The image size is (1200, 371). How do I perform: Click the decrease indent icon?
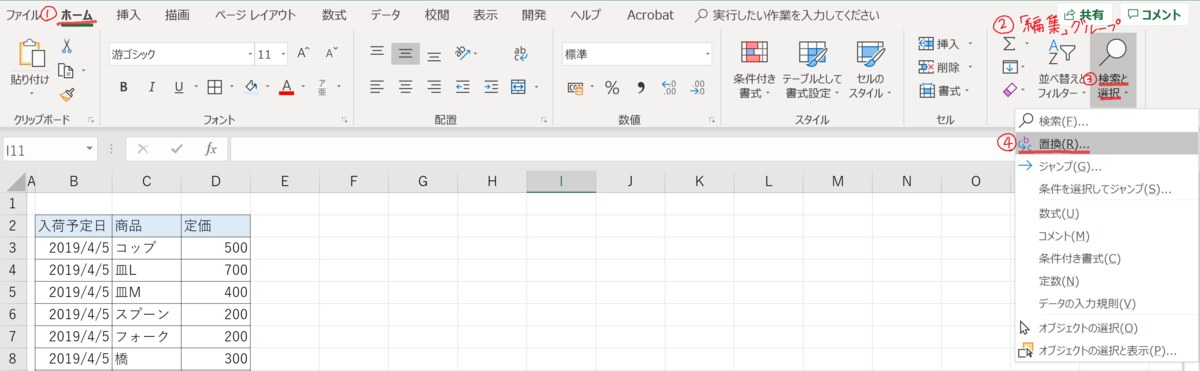point(463,87)
